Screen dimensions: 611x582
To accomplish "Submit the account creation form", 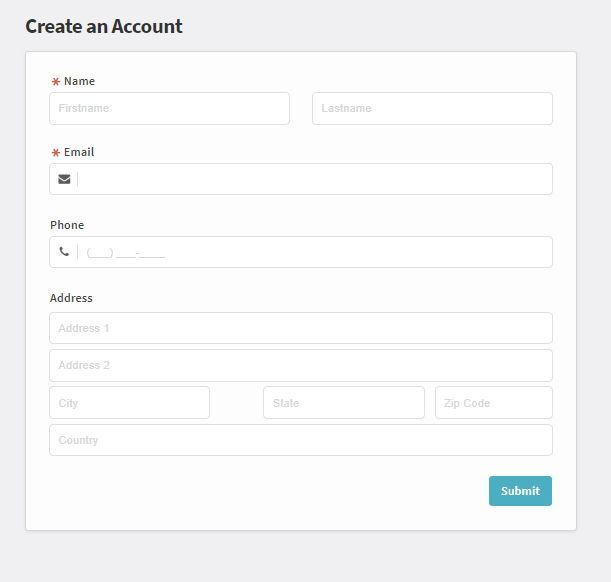I will 520,491.
